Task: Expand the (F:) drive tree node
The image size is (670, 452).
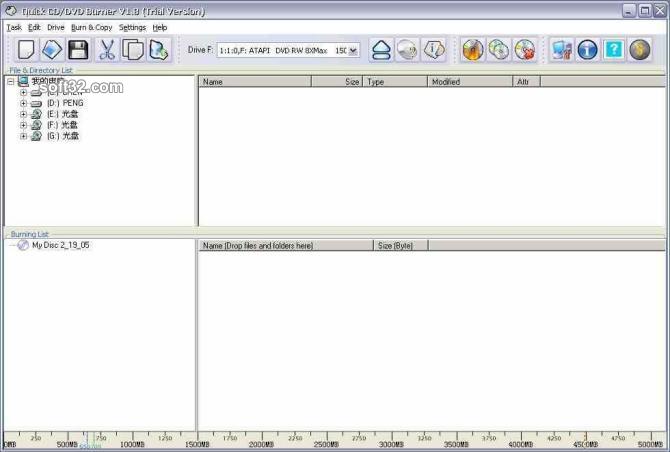Action: tap(24, 125)
